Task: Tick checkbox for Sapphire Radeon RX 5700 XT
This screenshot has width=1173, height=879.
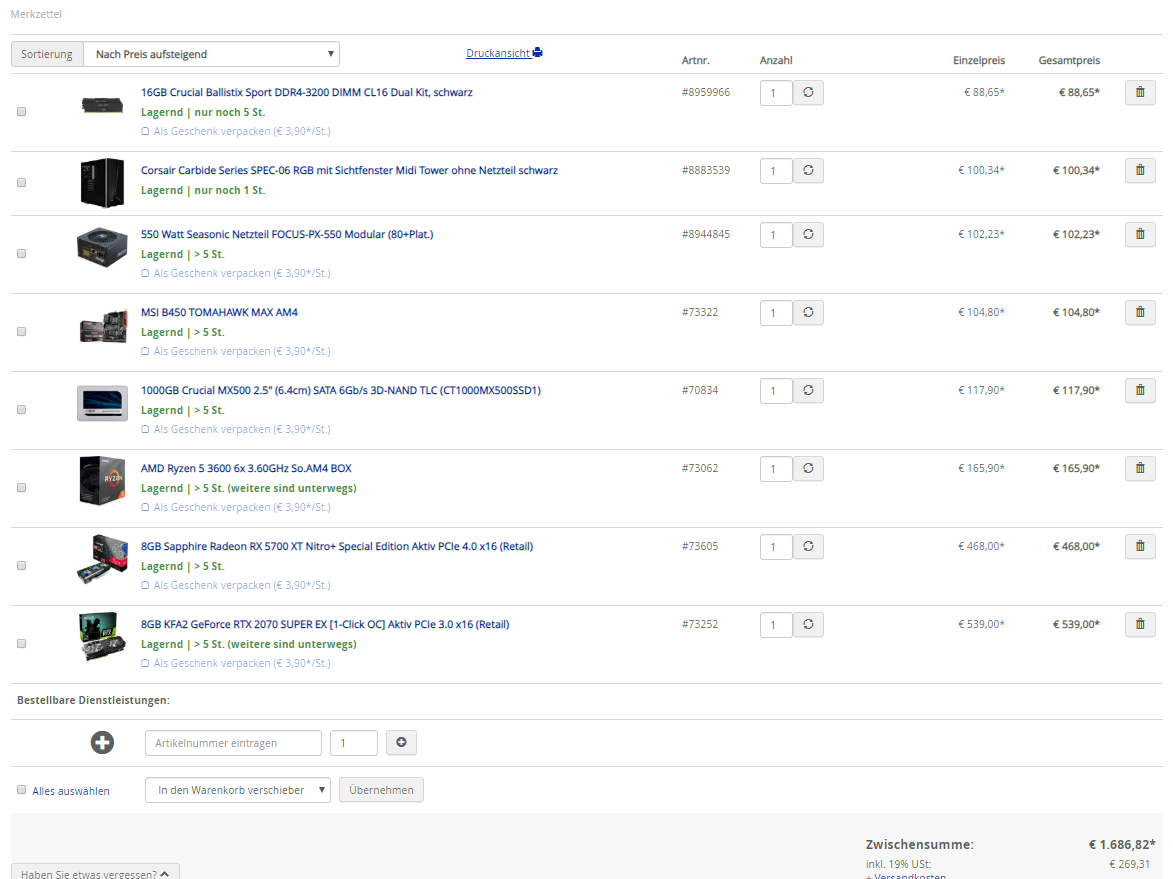Action: [x=22, y=566]
